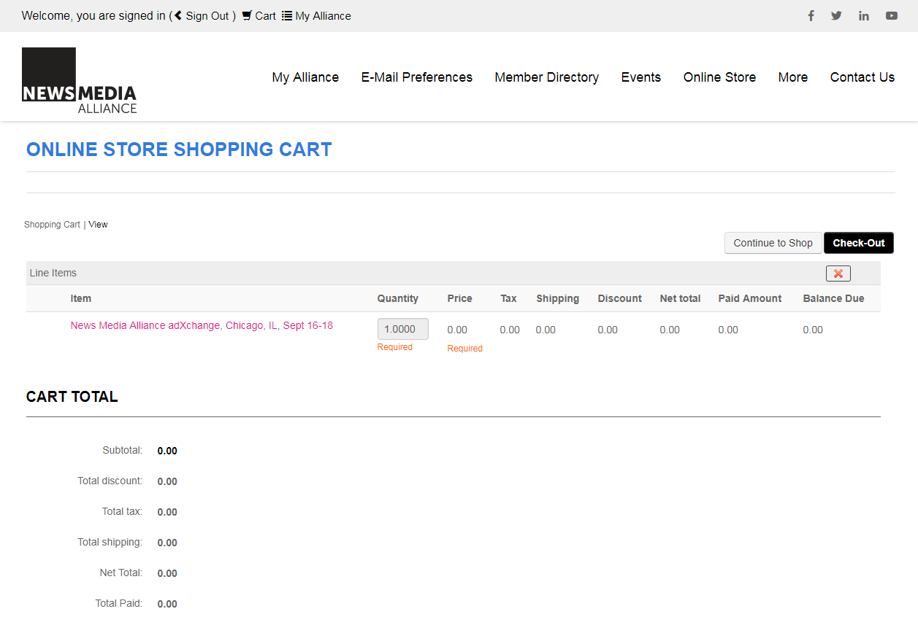Click the Net Total label
Viewport: 918px width, 617px height.
[x=121, y=573]
